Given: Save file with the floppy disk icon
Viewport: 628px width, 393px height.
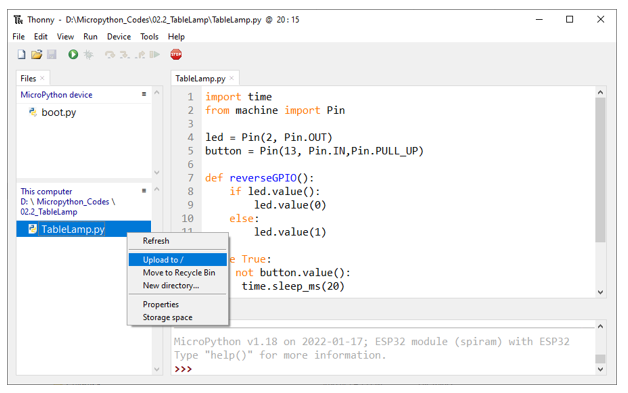Looking at the screenshot, I should [x=52, y=54].
